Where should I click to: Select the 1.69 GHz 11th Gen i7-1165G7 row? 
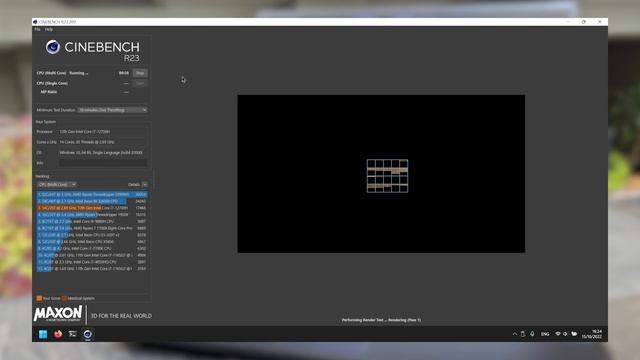click(x=92, y=269)
